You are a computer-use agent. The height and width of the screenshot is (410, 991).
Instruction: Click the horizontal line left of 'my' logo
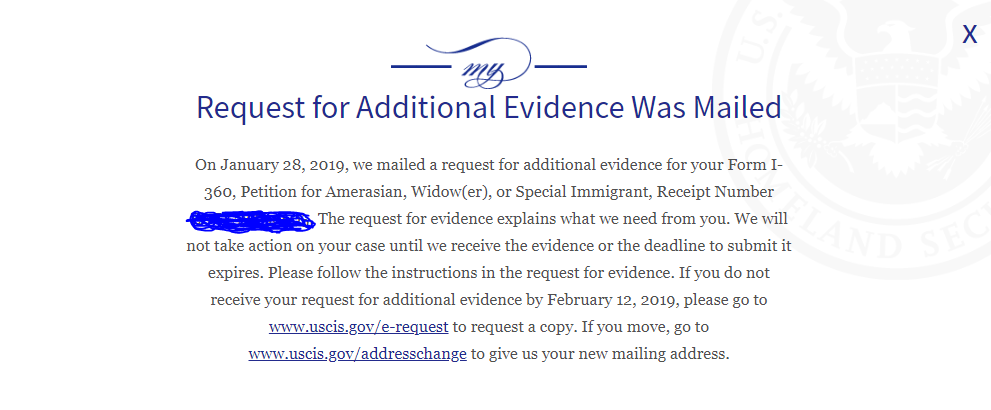[421, 66]
